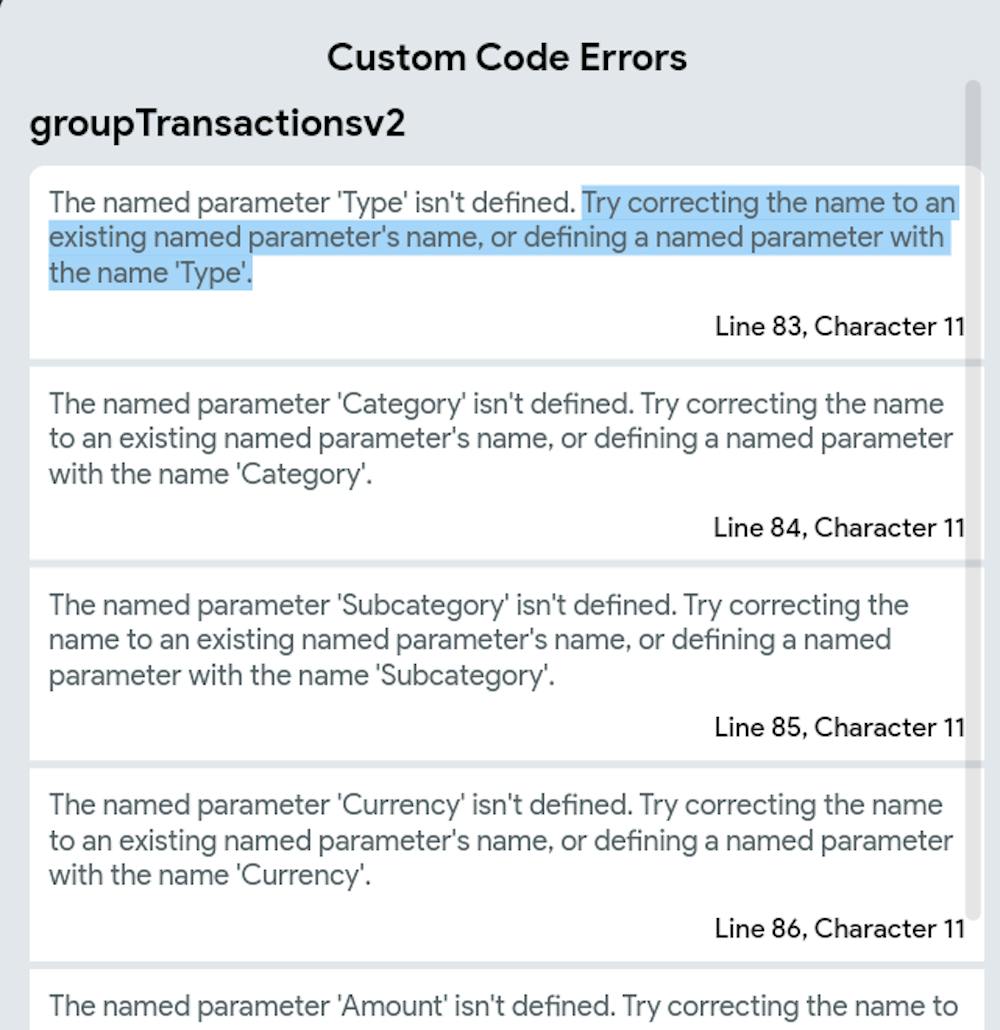Click the highlighted text in the Type error
Screen dimensions: 1000x1030
[x=500, y=237]
